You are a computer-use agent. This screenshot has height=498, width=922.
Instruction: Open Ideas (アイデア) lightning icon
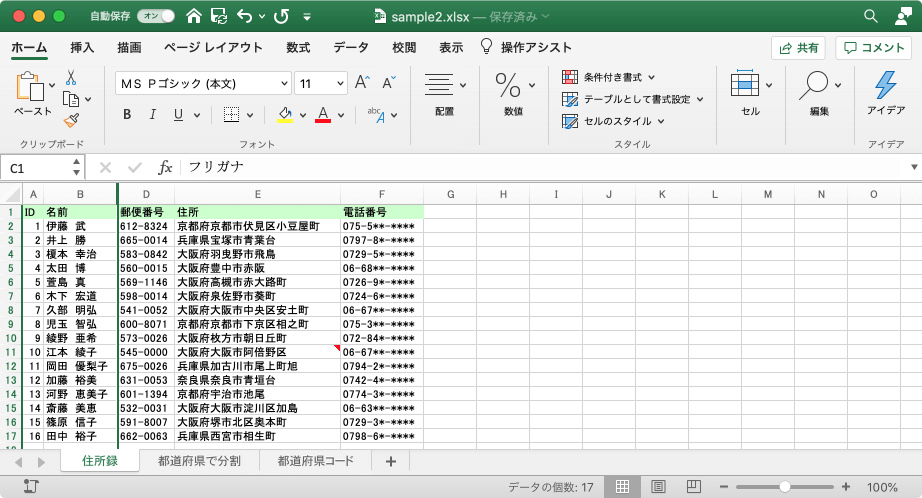tap(886, 85)
